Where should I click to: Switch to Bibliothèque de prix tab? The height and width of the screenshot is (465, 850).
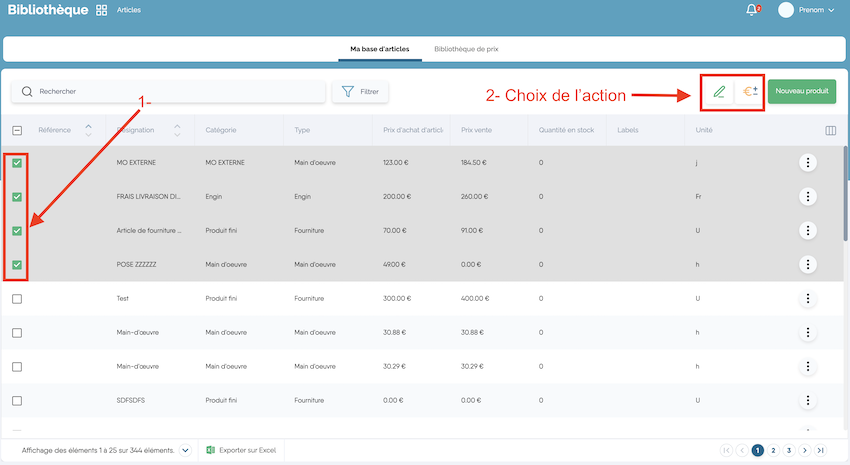tap(466, 48)
